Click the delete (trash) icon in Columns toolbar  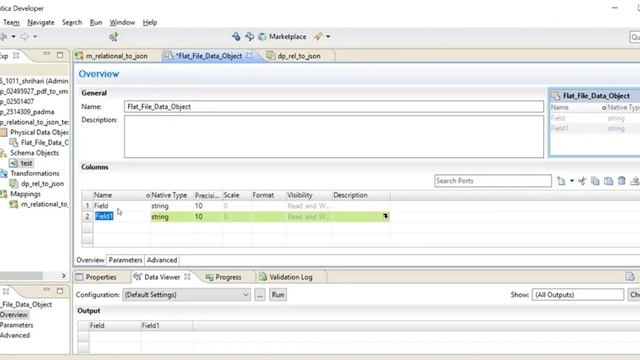tap(622, 181)
